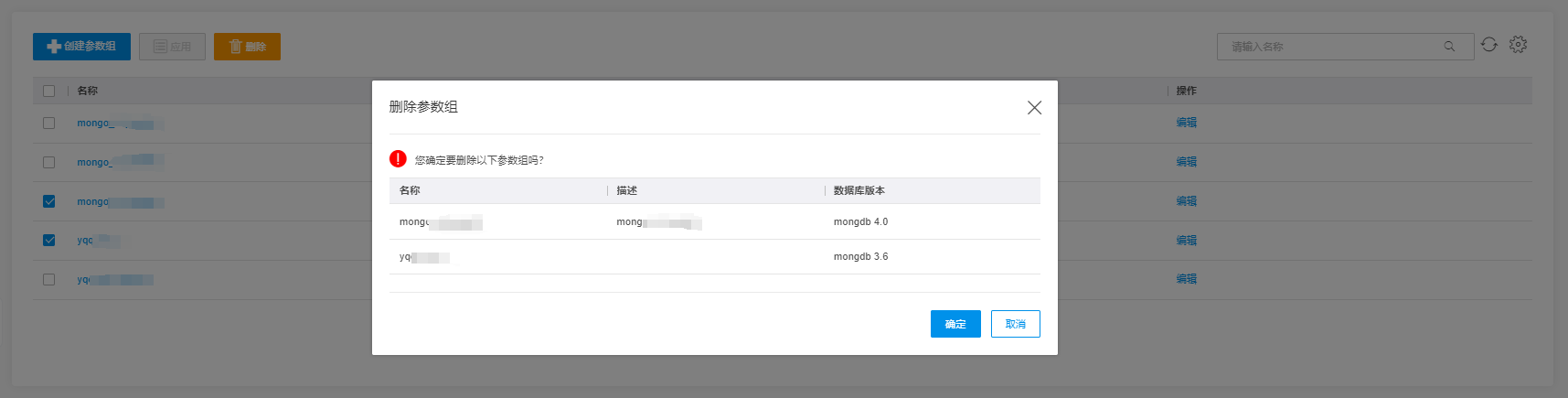Click the 数据库版本 column header in dialog
The width and height of the screenshot is (1568, 398).
pyautogui.click(x=859, y=190)
